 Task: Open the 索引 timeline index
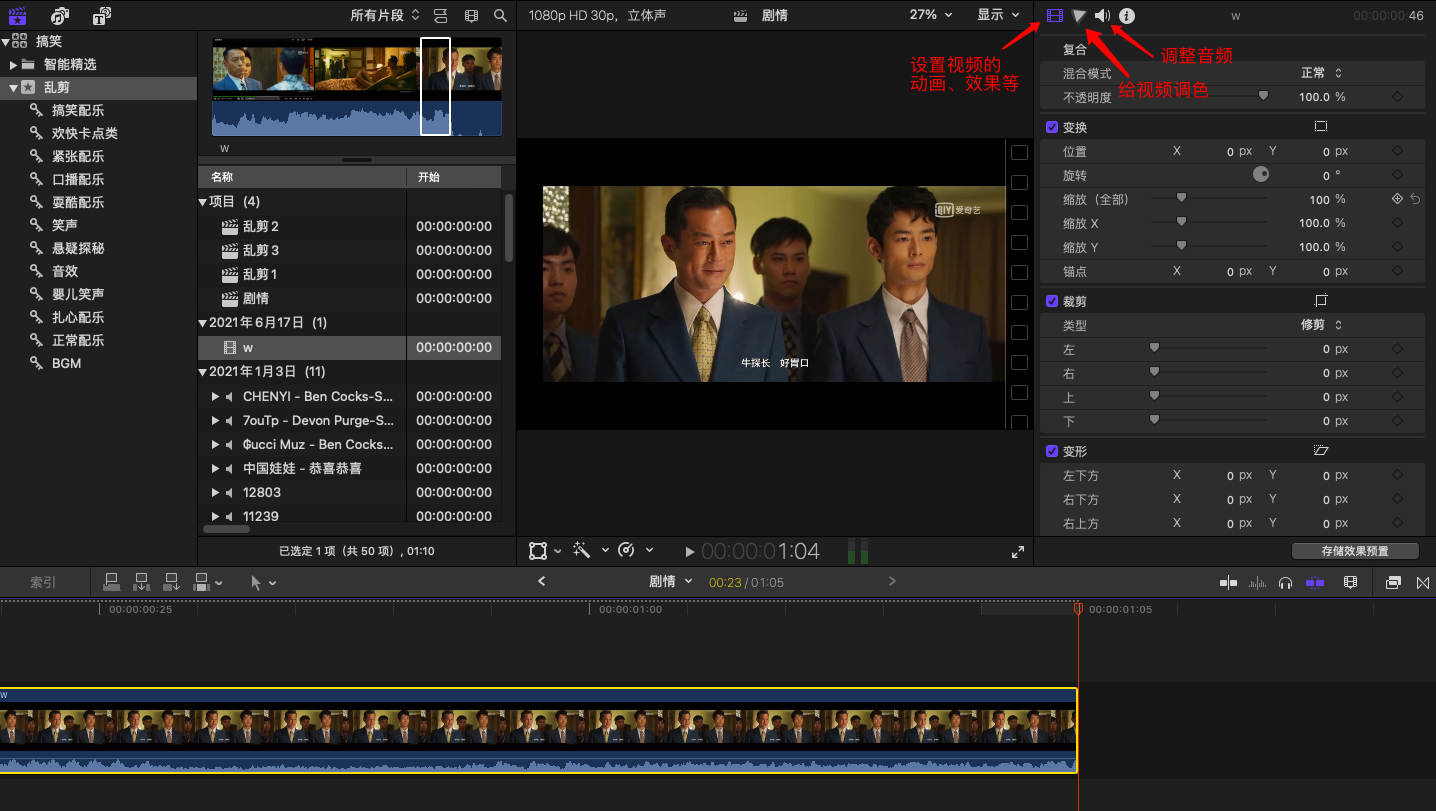pyautogui.click(x=43, y=581)
